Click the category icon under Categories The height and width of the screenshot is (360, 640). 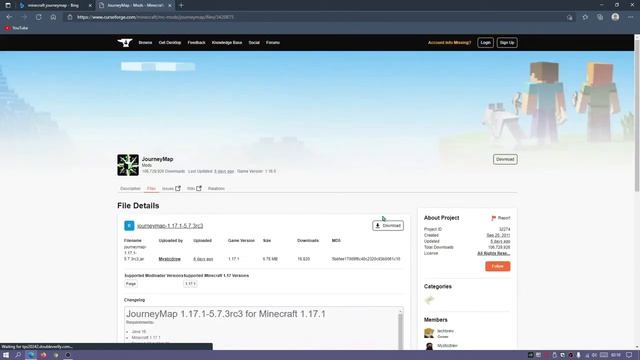tap(429, 300)
